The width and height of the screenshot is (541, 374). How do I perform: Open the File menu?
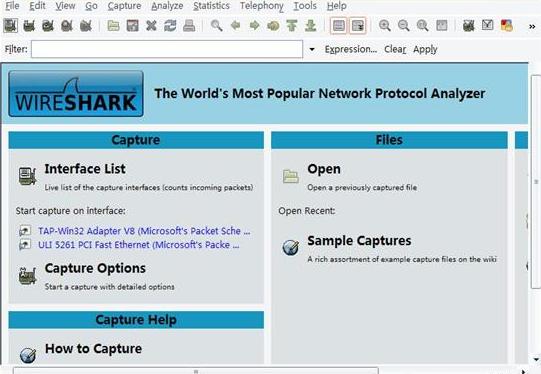[12, 6]
